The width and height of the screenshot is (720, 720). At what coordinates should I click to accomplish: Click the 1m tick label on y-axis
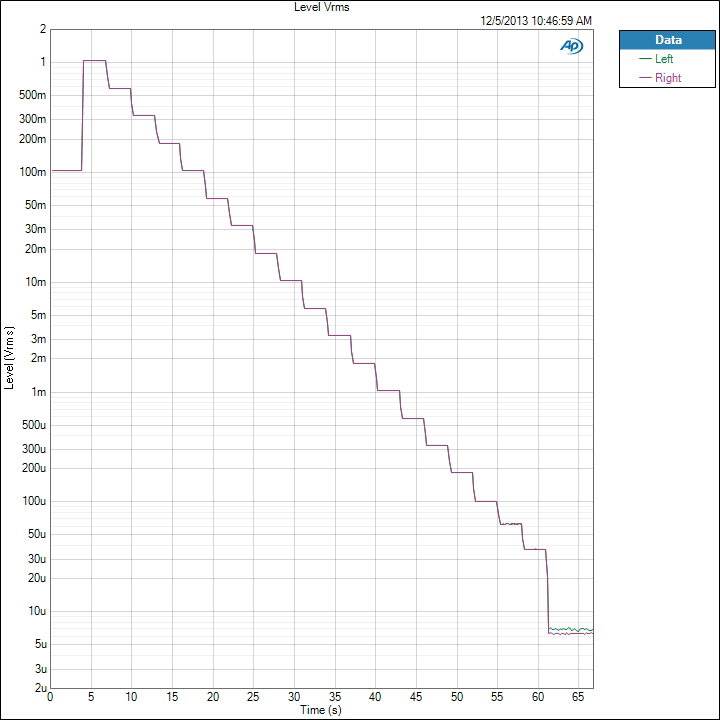point(39,392)
